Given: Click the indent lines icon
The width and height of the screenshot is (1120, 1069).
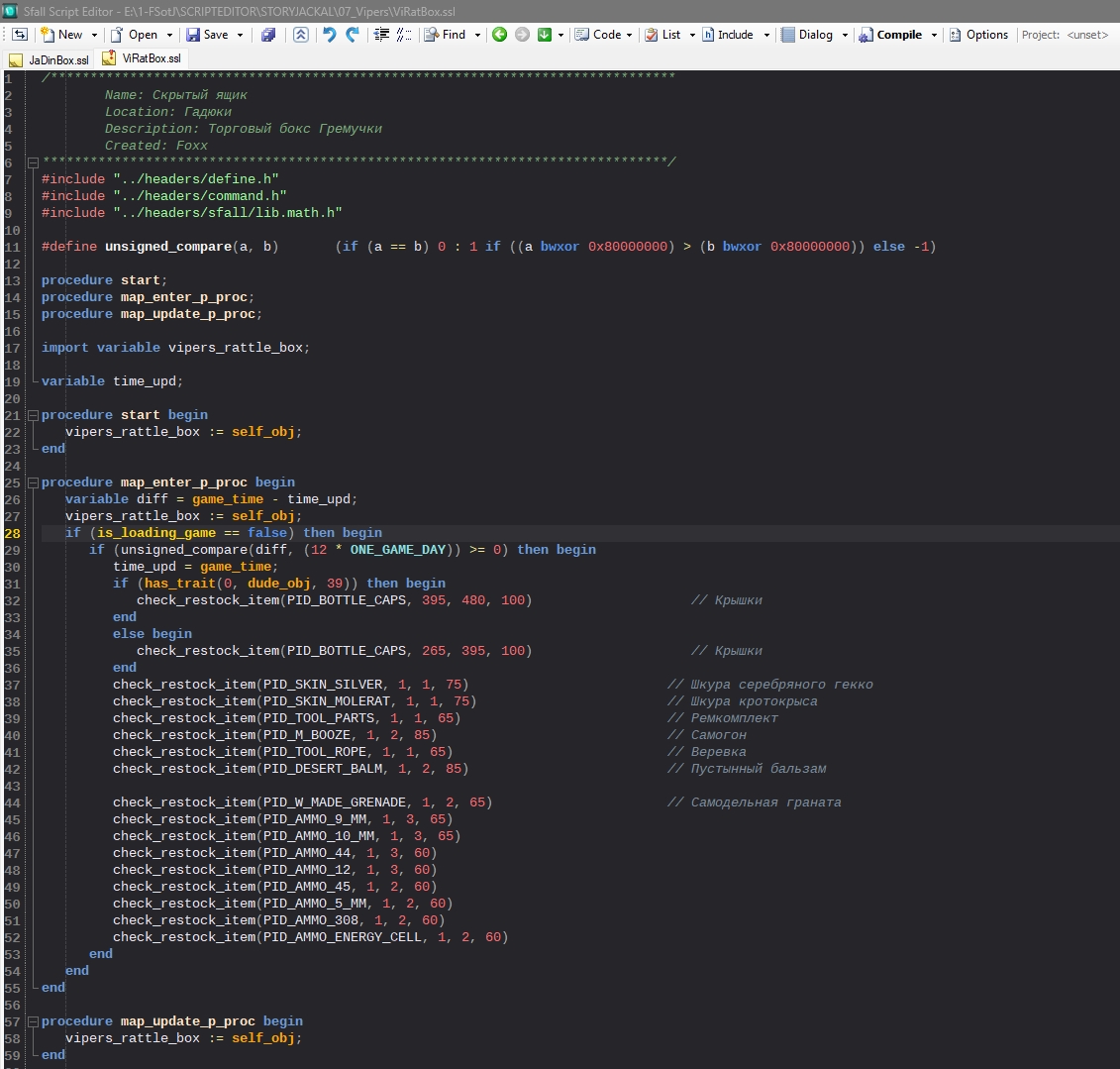Looking at the screenshot, I should click(x=382, y=35).
